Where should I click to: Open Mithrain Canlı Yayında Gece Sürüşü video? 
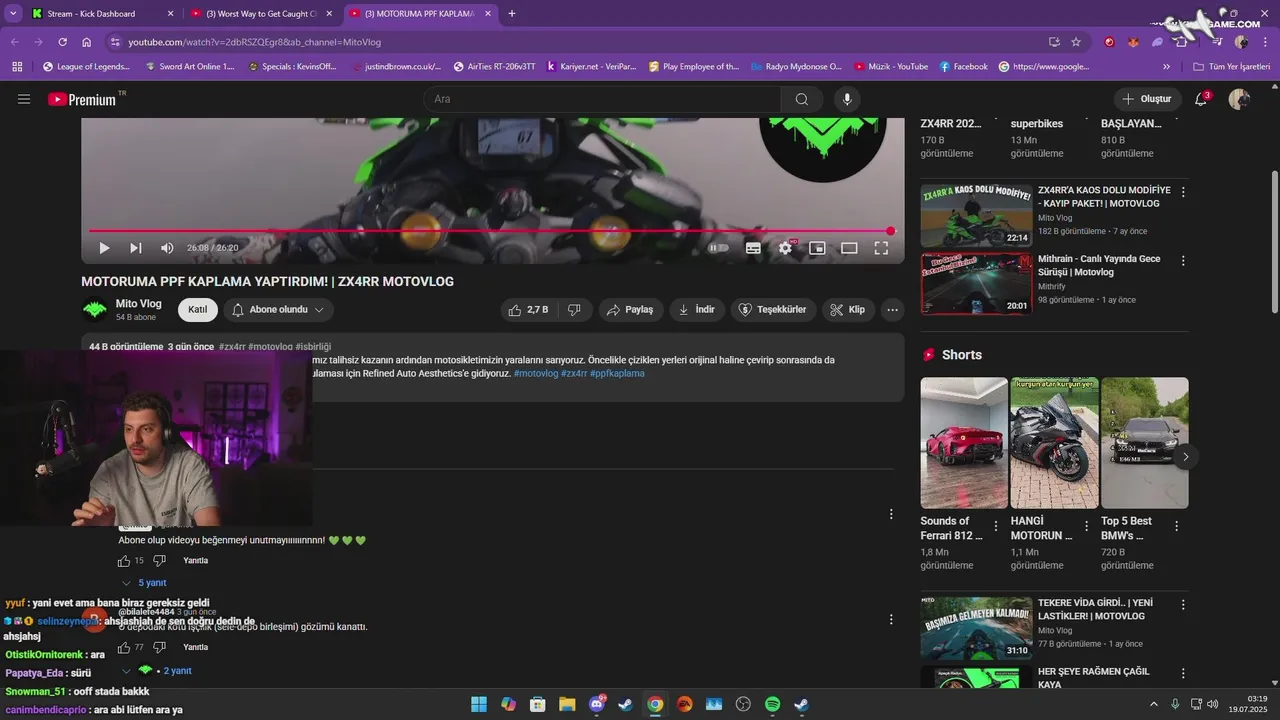coord(976,283)
